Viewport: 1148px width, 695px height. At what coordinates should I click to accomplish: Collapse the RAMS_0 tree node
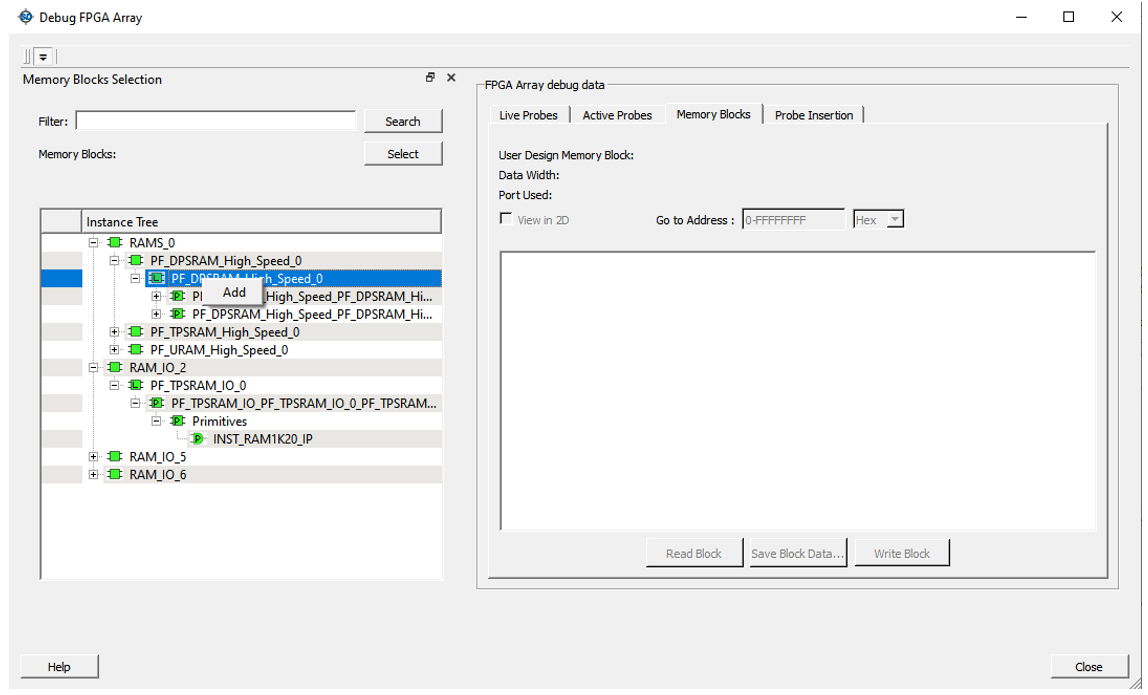pos(93,243)
